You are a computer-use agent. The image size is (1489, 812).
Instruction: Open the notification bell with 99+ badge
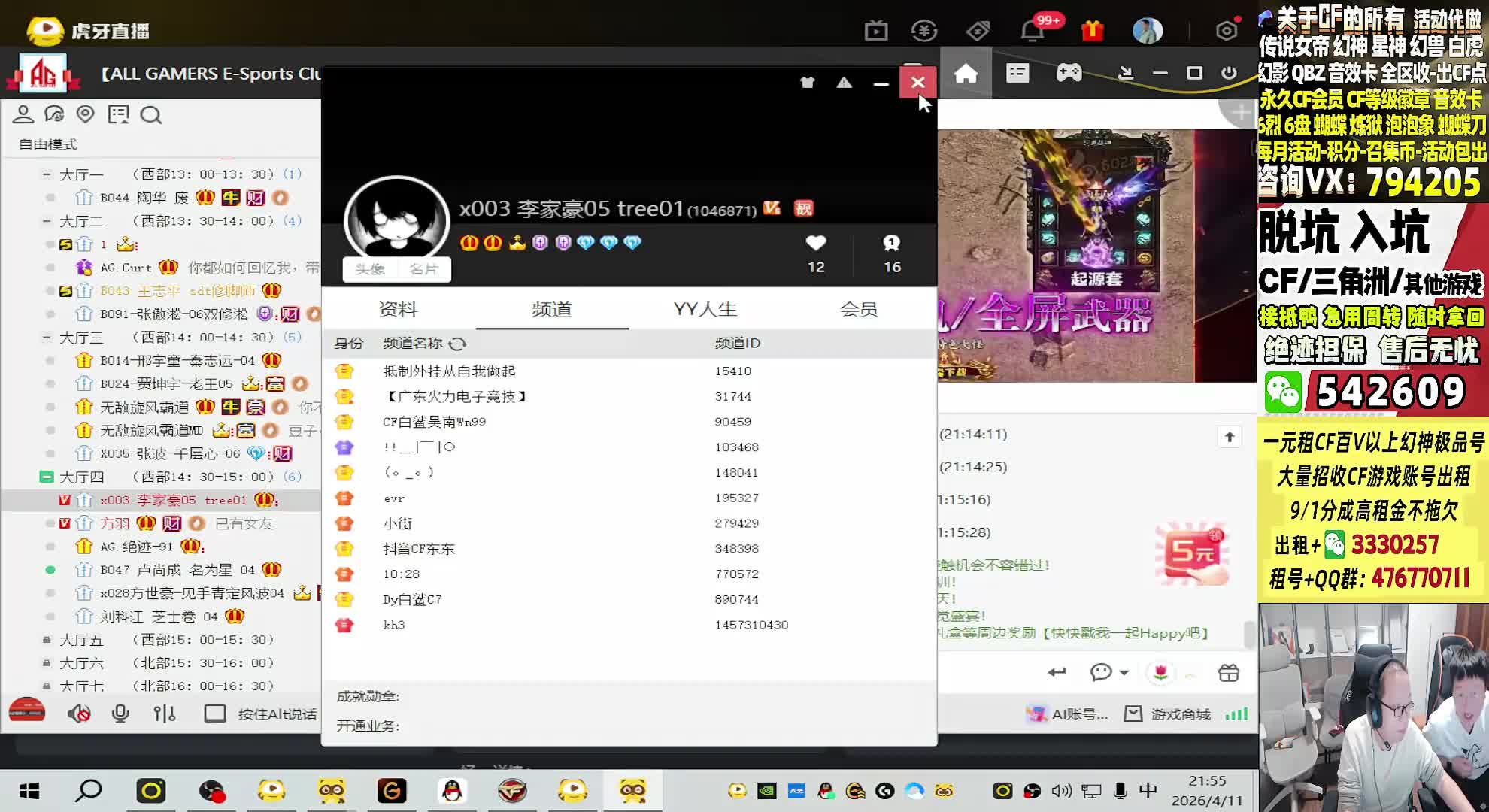pos(1032,31)
